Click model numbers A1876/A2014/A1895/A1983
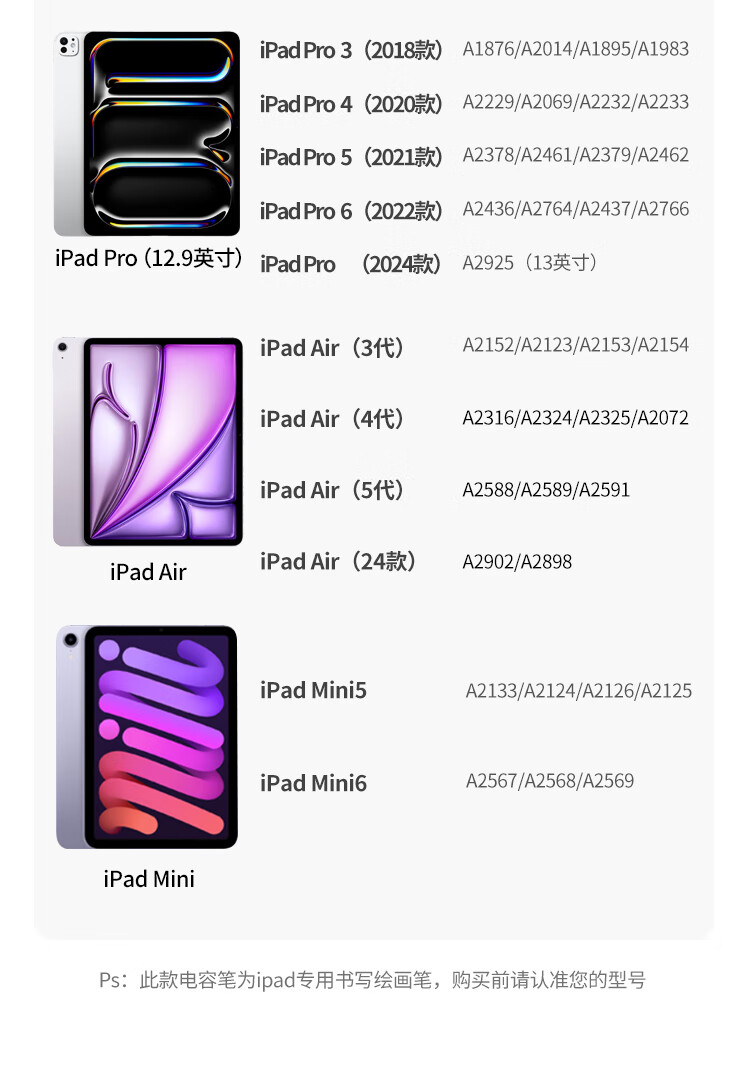Screen dimensions: 750x1092 click(575, 49)
